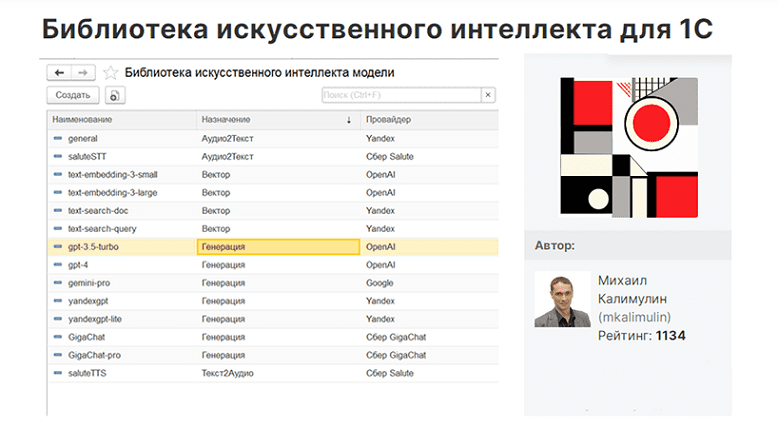778x428 pixels.
Task: Click the row icon beside general
Action: [x=58, y=138]
